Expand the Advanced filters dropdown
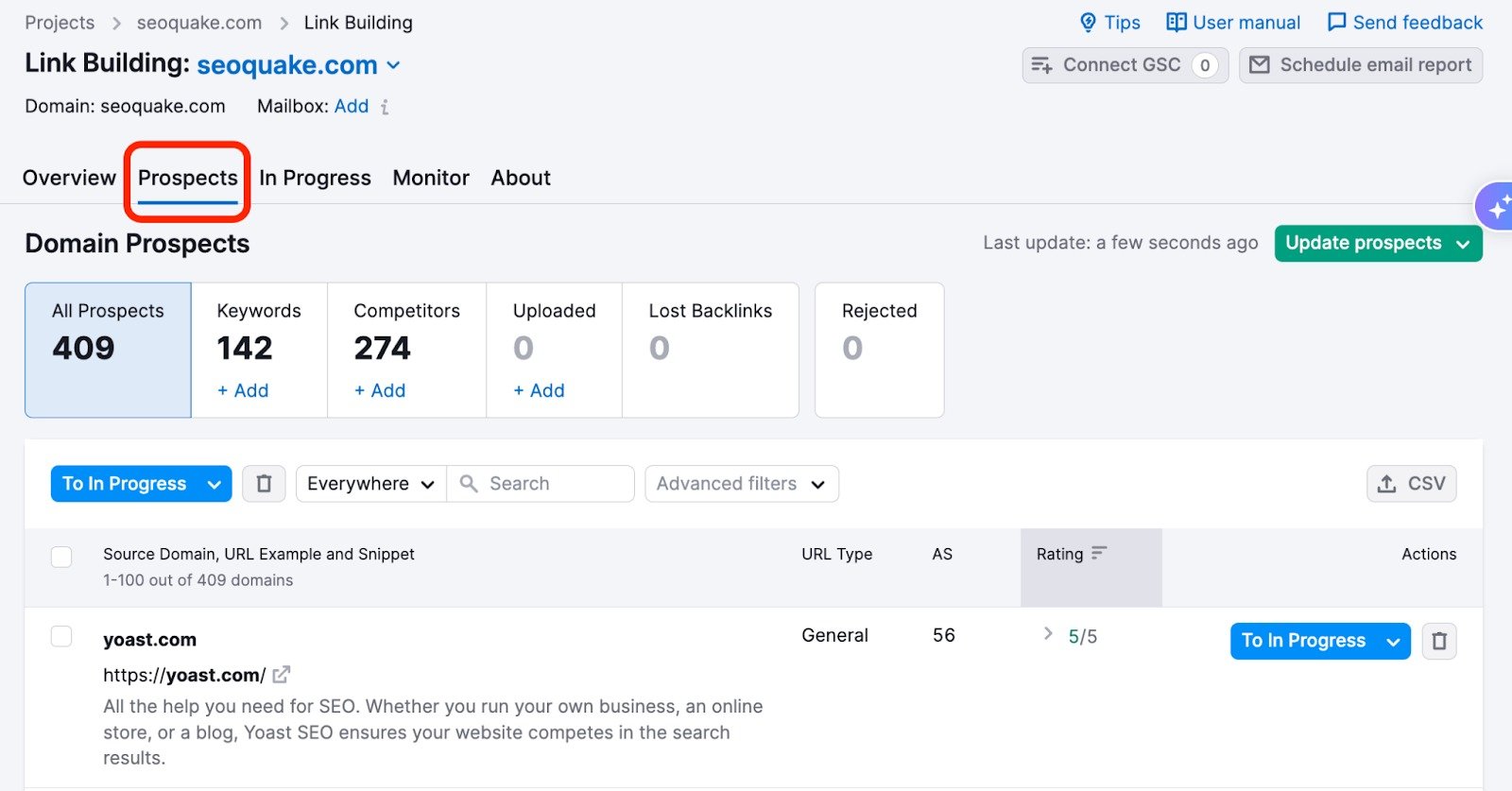This screenshot has height=791, width=1512. [x=741, y=484]
